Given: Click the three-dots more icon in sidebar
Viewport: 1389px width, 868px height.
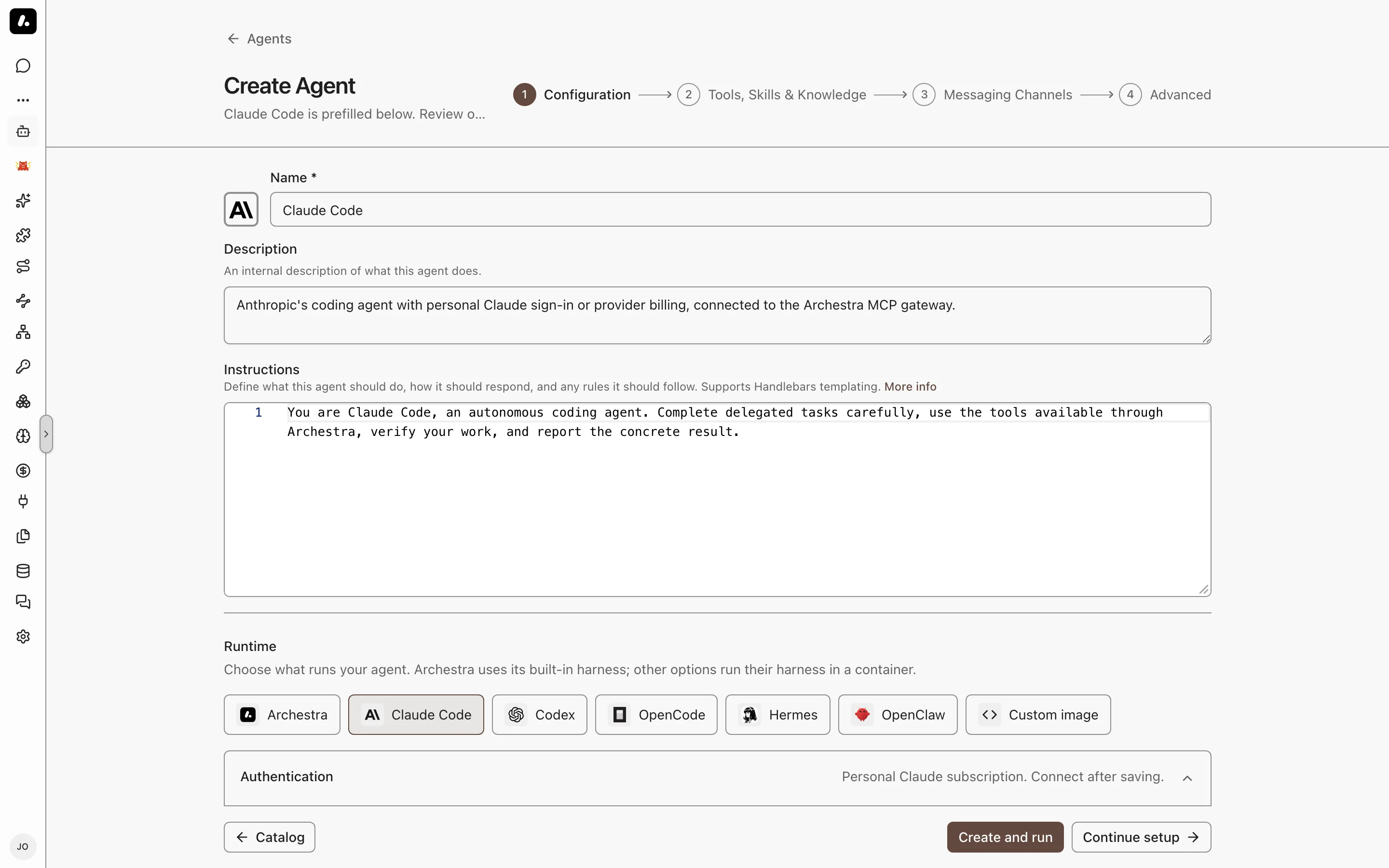Looking at the screenshot, I should click(x=23, y=100).
